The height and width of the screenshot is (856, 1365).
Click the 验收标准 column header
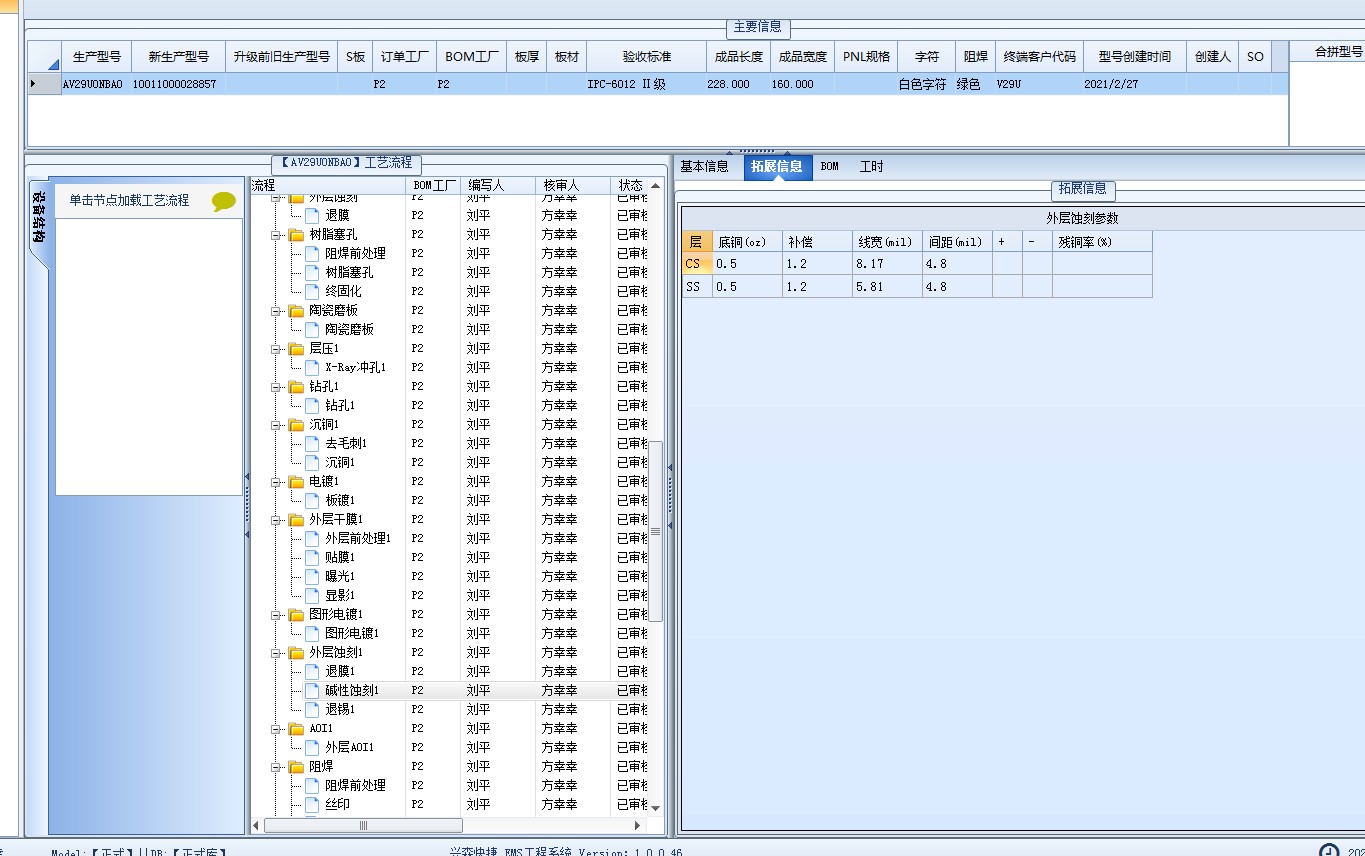[x=646, y=57]
